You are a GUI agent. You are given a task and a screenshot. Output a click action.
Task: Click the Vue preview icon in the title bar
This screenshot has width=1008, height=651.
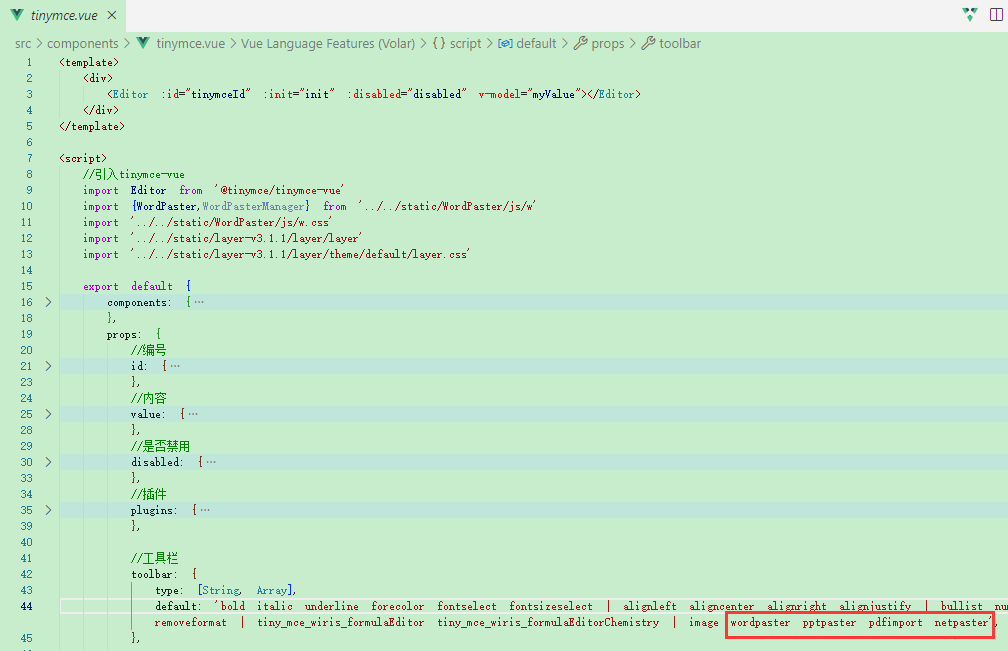968,15
